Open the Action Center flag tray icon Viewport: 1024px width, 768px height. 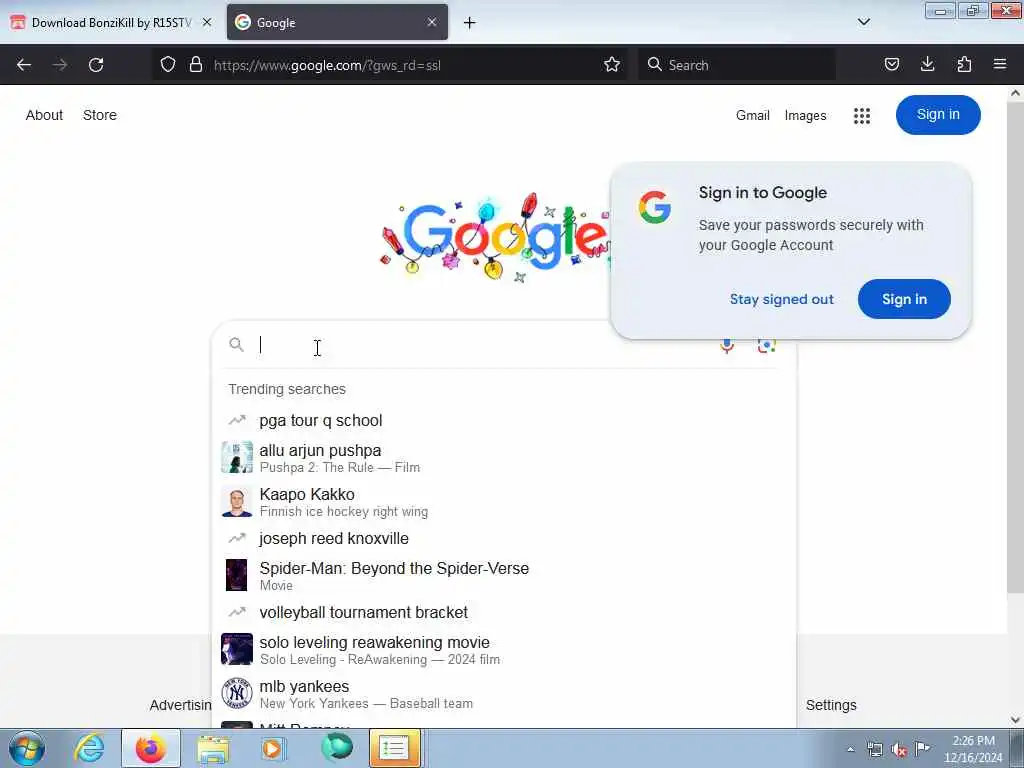pyautogui.click(x=922, y=749)
